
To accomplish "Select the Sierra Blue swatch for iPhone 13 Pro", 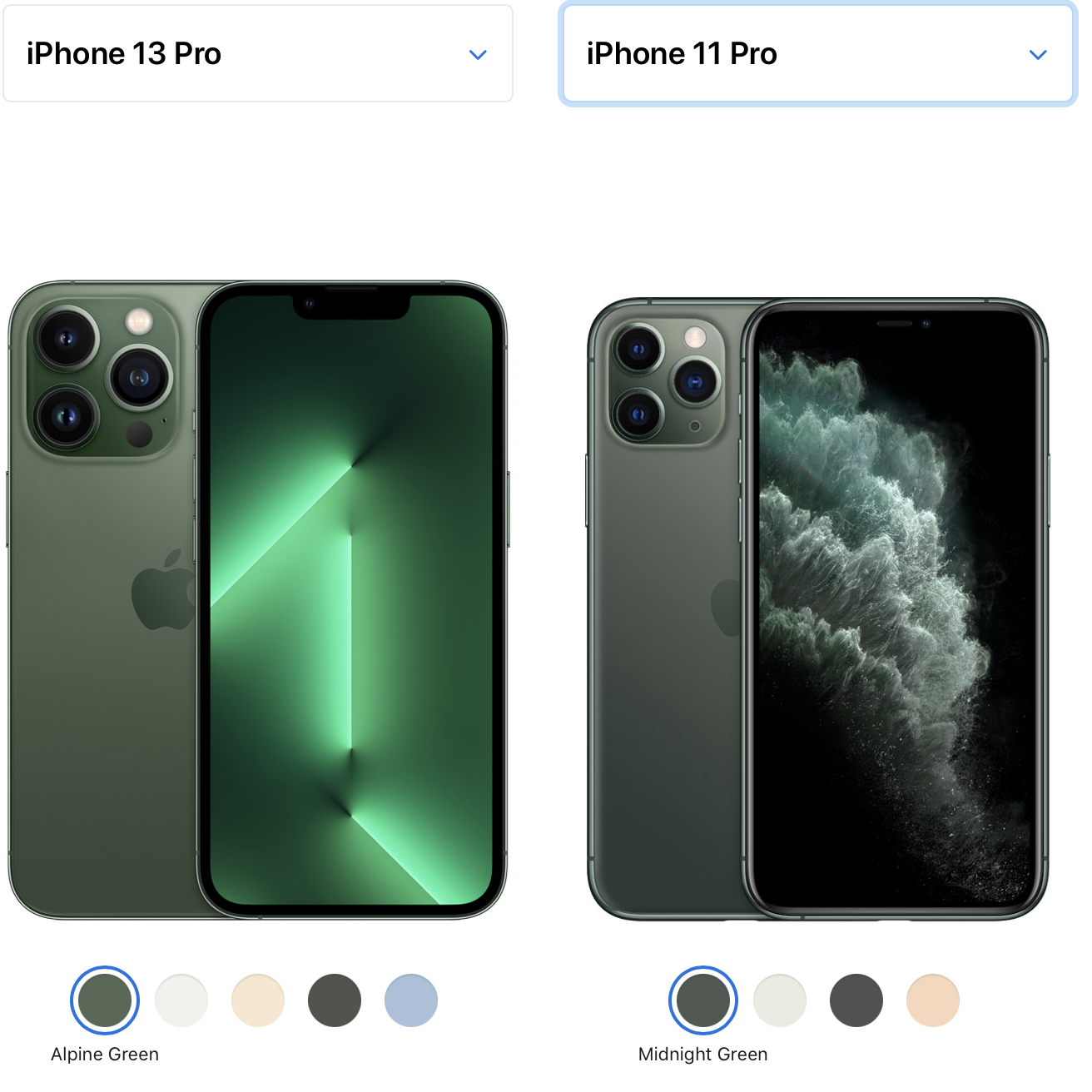I will click(x=411, y=1000).
